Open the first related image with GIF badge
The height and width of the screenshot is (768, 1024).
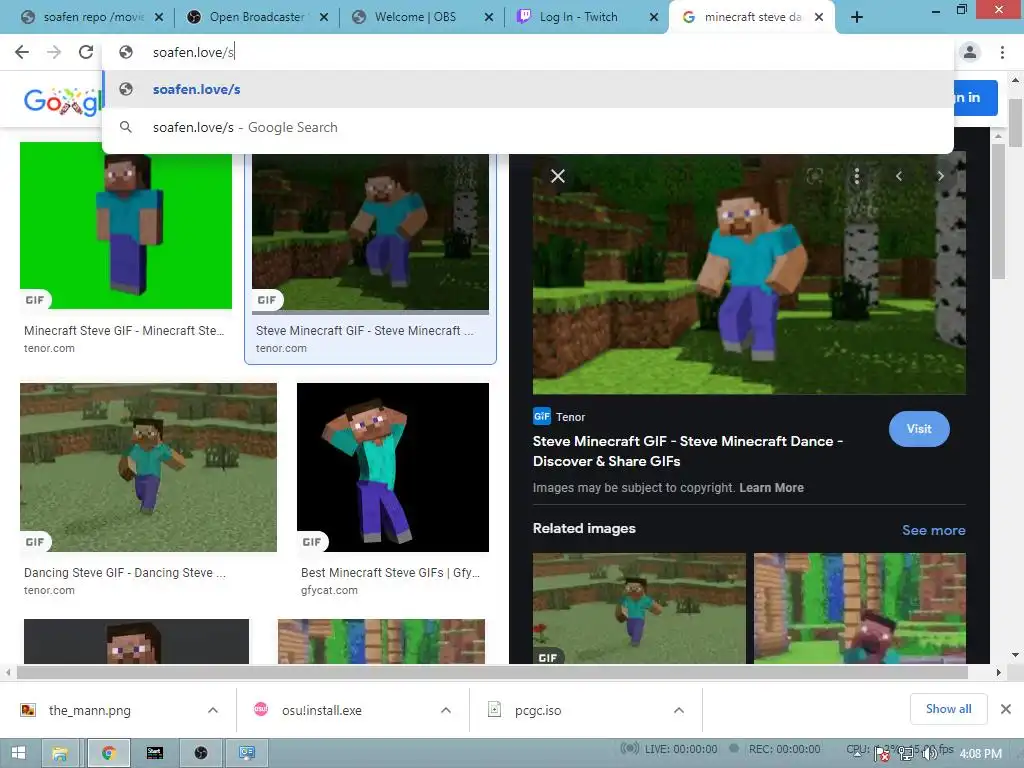[x=639, y=608]
